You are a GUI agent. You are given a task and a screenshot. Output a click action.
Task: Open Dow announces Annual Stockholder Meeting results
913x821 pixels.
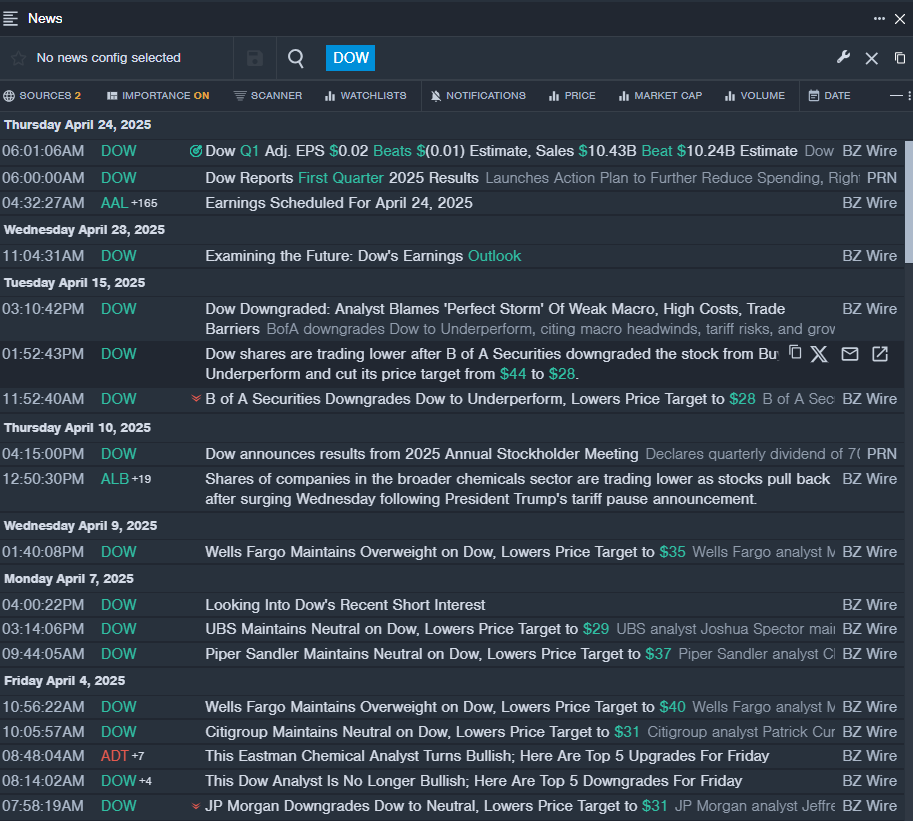pos(422,454)
